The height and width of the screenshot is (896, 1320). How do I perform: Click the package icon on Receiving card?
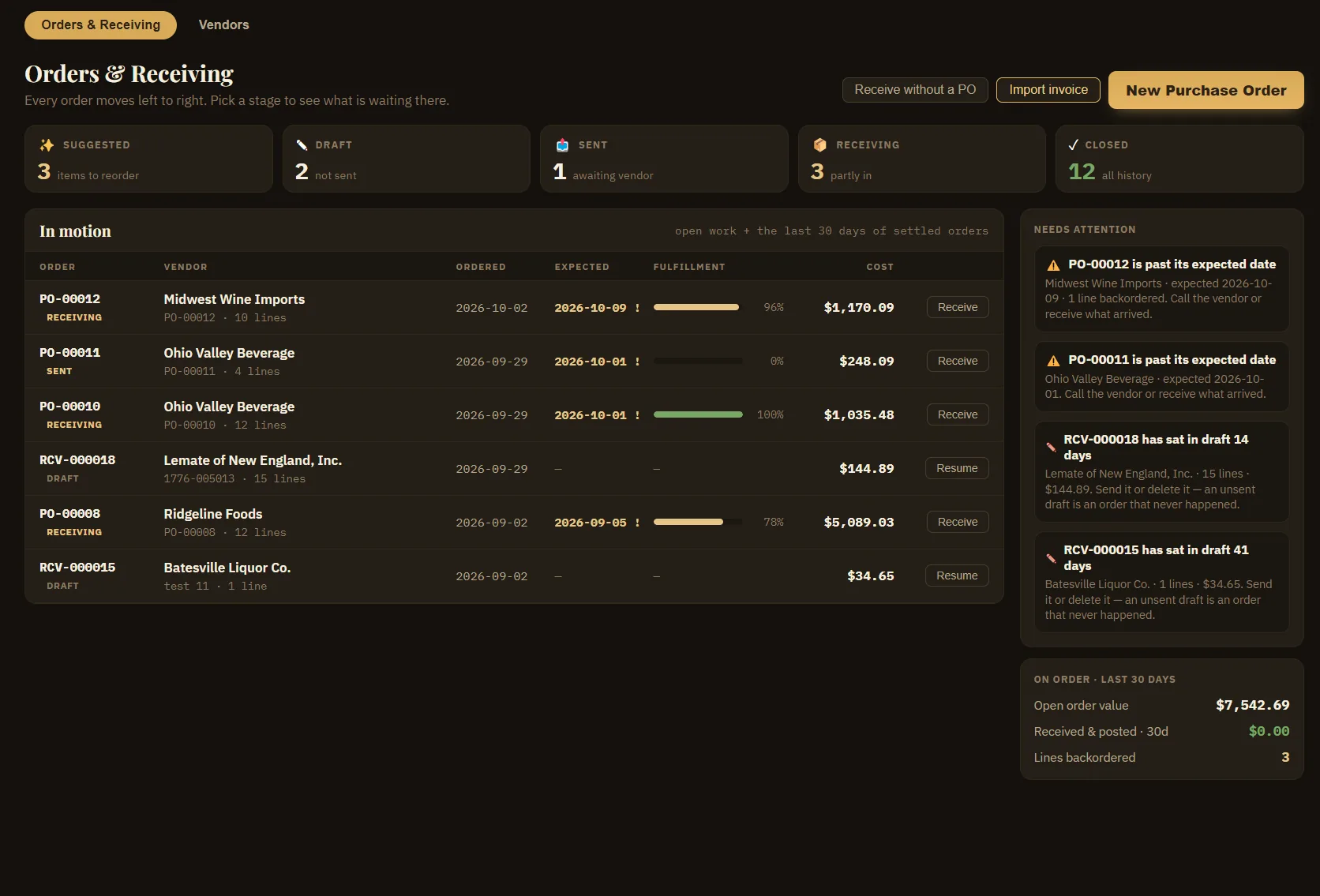[819, 145]
